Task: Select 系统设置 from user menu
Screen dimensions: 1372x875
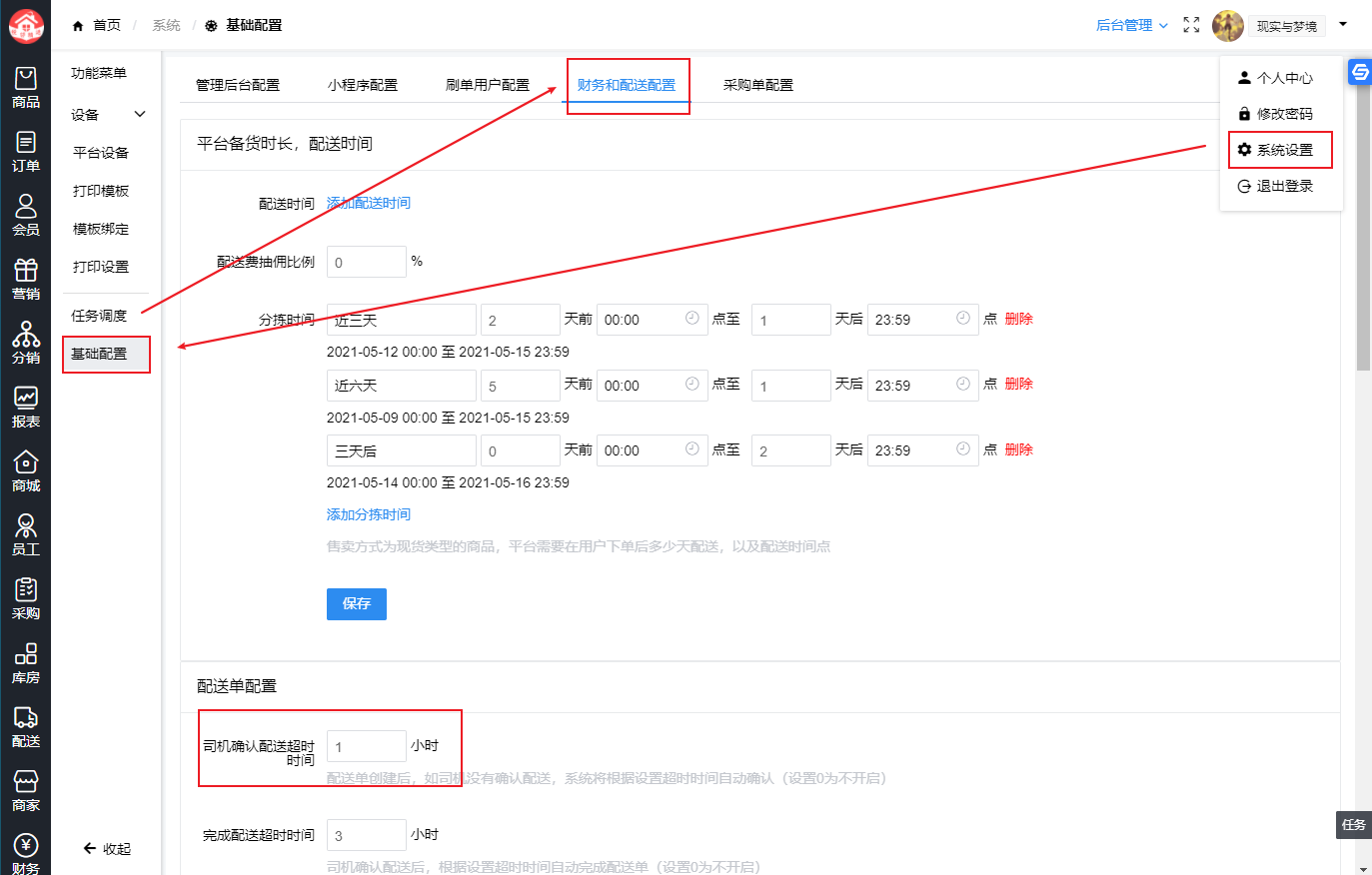Action: (1283, 150)
